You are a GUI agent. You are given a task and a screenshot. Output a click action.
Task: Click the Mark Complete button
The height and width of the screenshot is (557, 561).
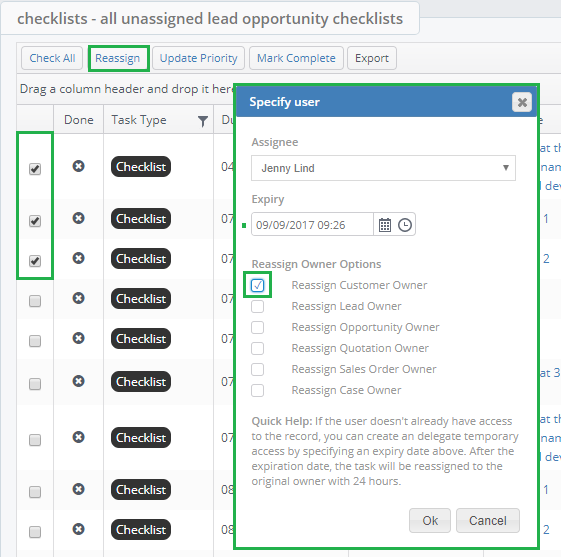[x=296, y=58]
